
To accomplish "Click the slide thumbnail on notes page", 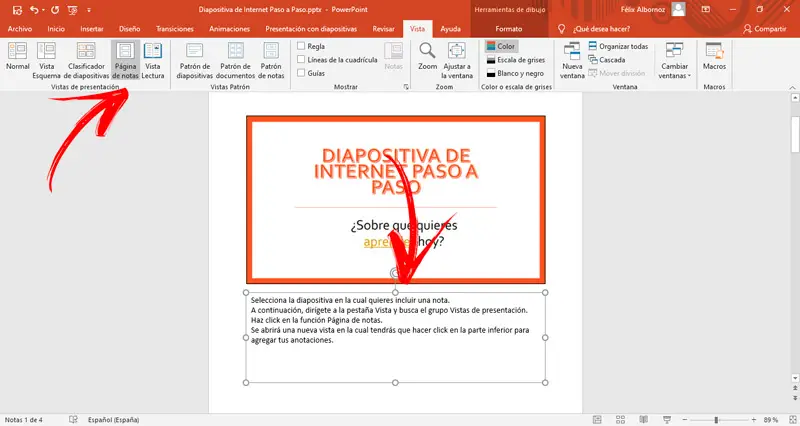I will [x=395, y=199].
